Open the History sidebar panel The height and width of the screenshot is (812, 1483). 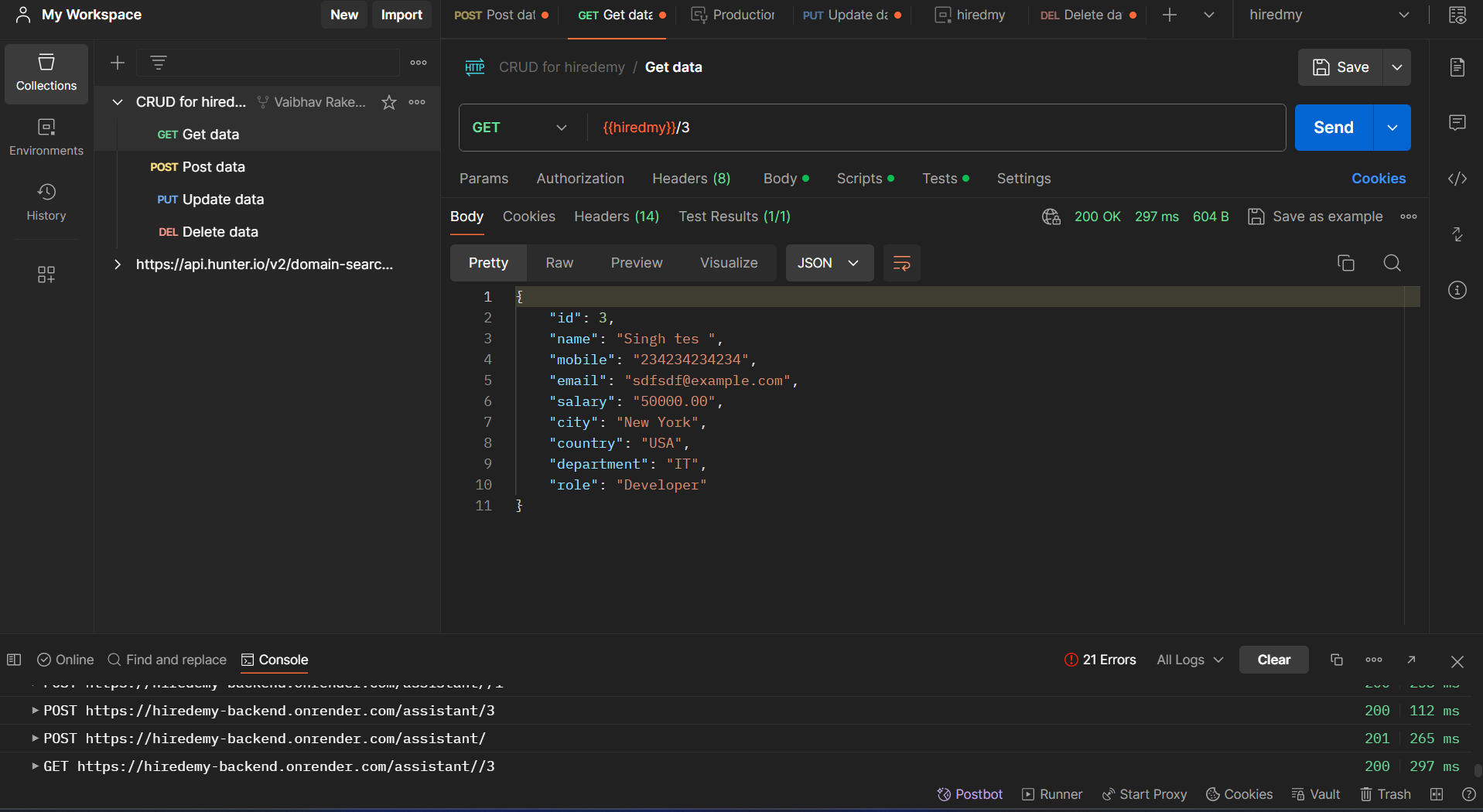coord(46,203)
